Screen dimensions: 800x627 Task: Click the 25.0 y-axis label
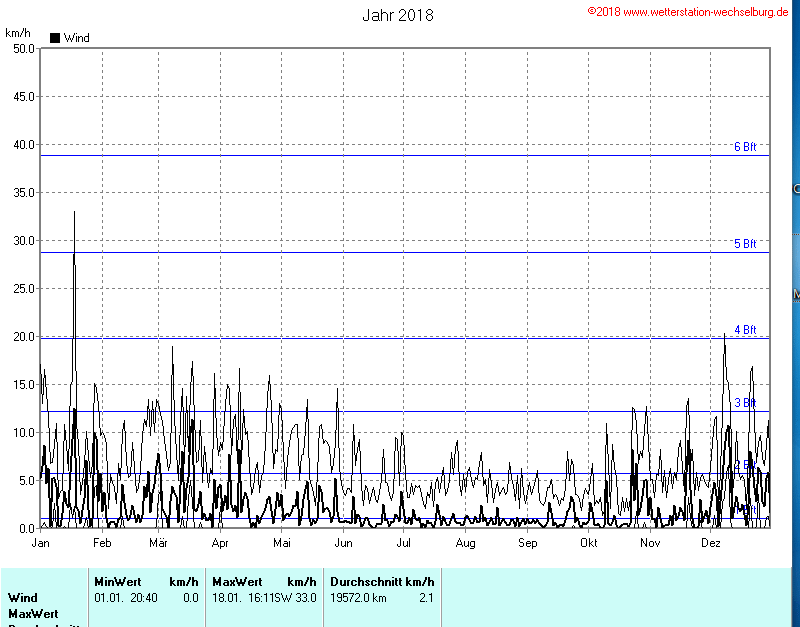point(24,289)
